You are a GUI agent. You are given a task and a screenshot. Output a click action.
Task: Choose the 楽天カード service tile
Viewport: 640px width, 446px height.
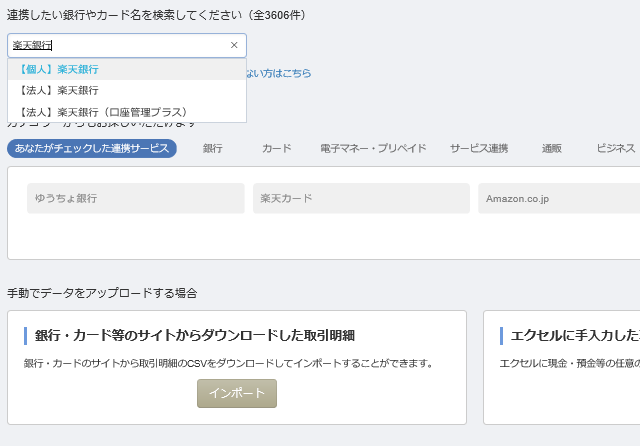361,198
